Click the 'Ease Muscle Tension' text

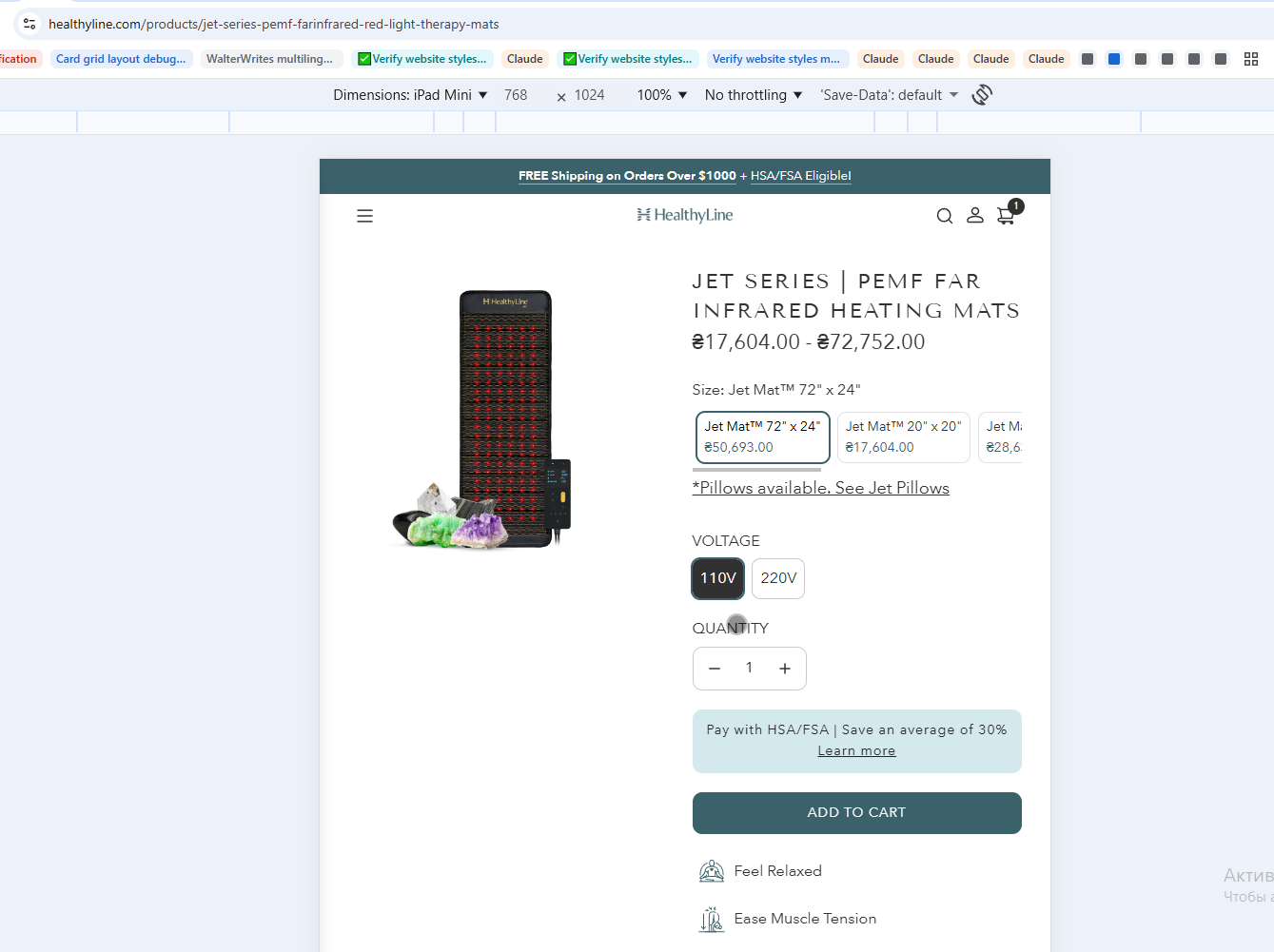[806, 919]
